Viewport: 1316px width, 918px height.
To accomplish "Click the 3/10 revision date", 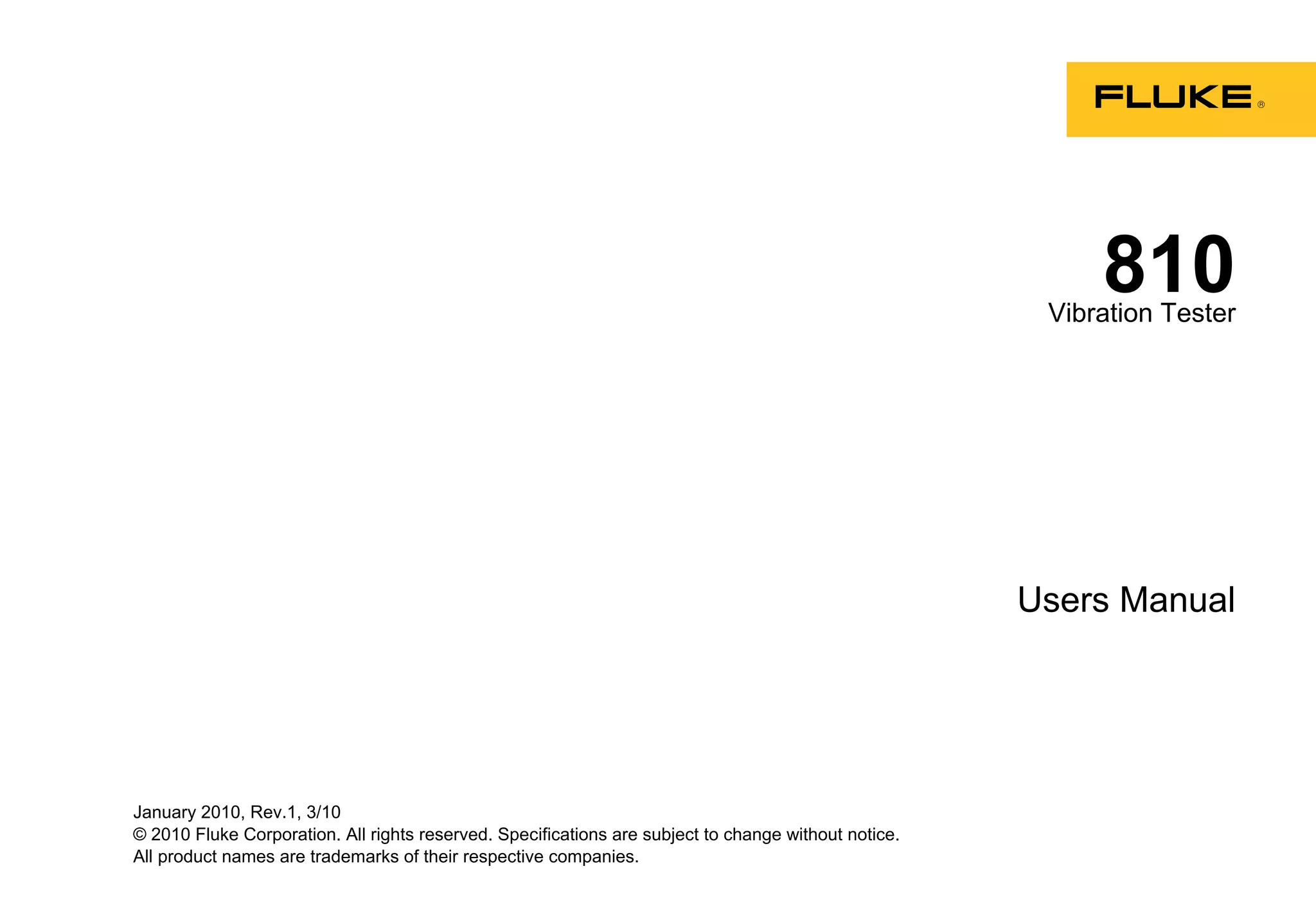I will 324,813.
